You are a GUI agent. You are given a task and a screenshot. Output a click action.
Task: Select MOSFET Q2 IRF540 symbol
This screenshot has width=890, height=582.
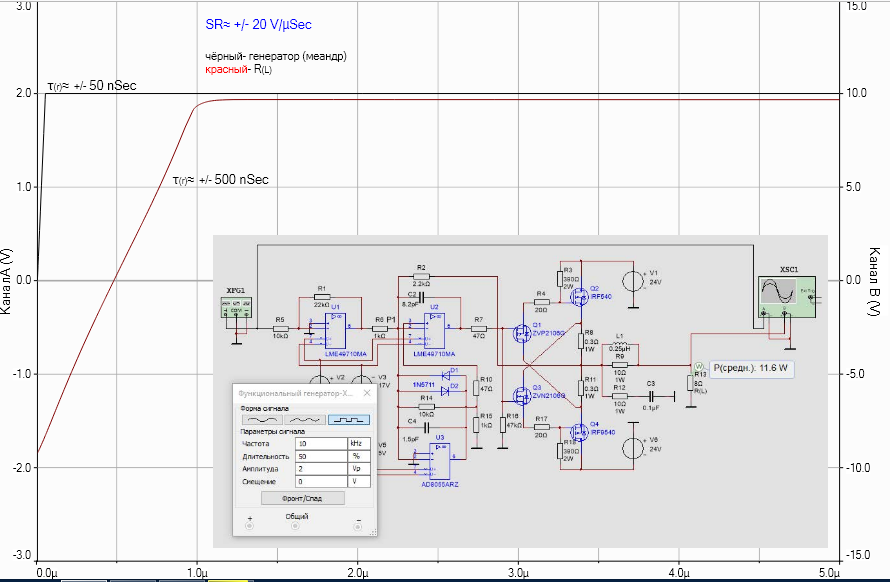(579, 296)
